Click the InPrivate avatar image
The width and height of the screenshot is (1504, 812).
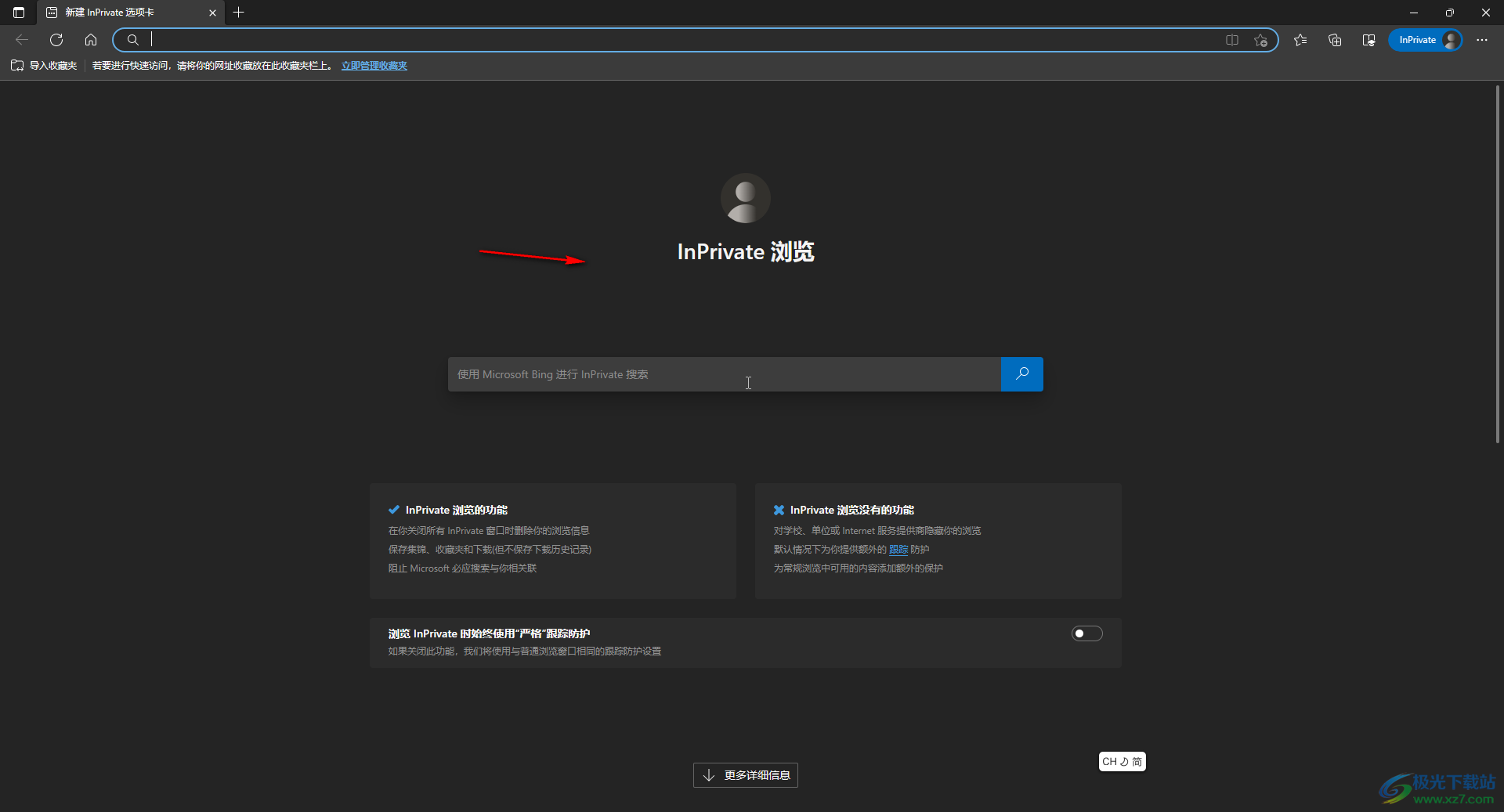click(746, 198)
